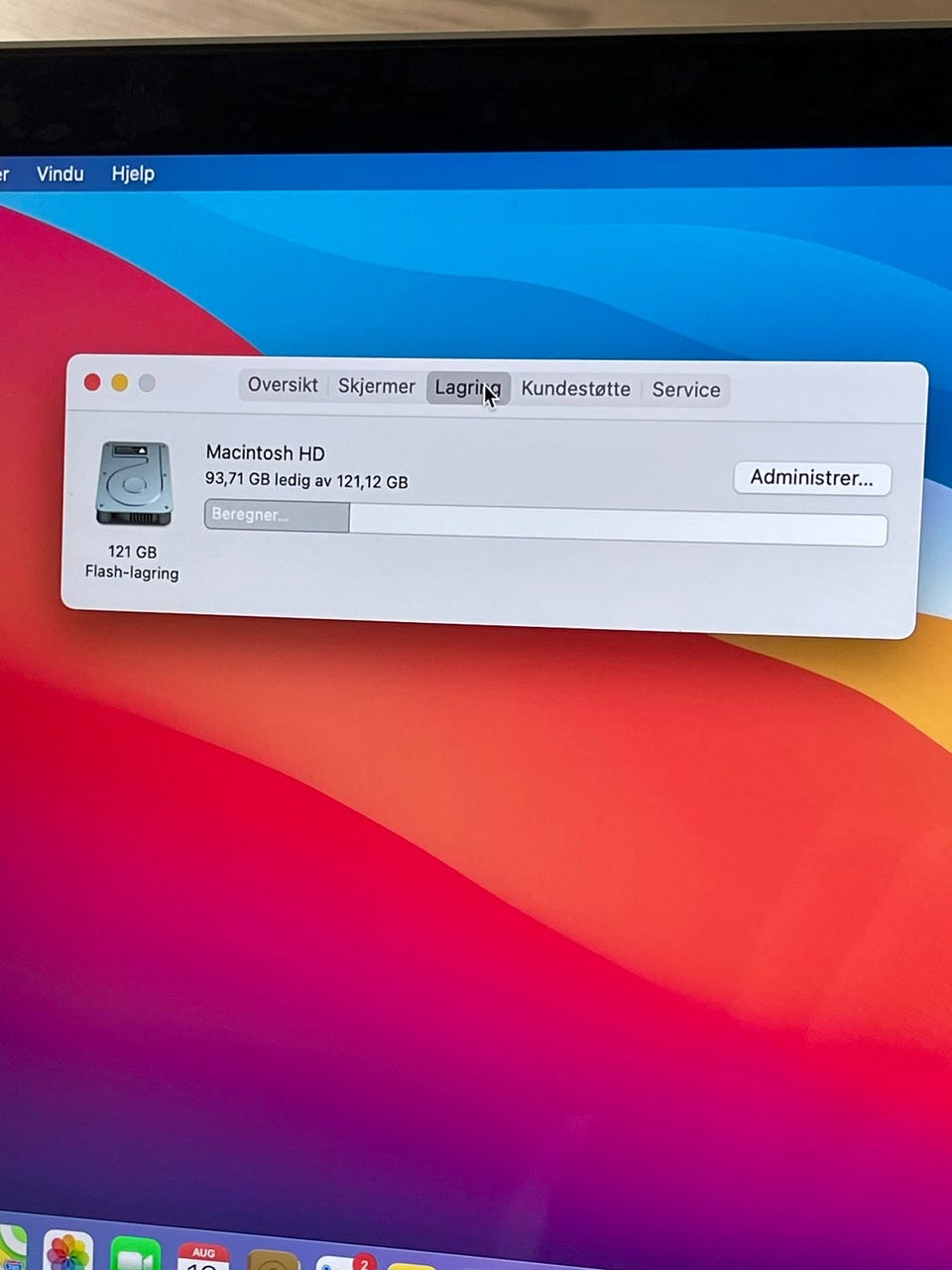
Task: Click the Beregner... storage usage bar
Action: [545, 523]
